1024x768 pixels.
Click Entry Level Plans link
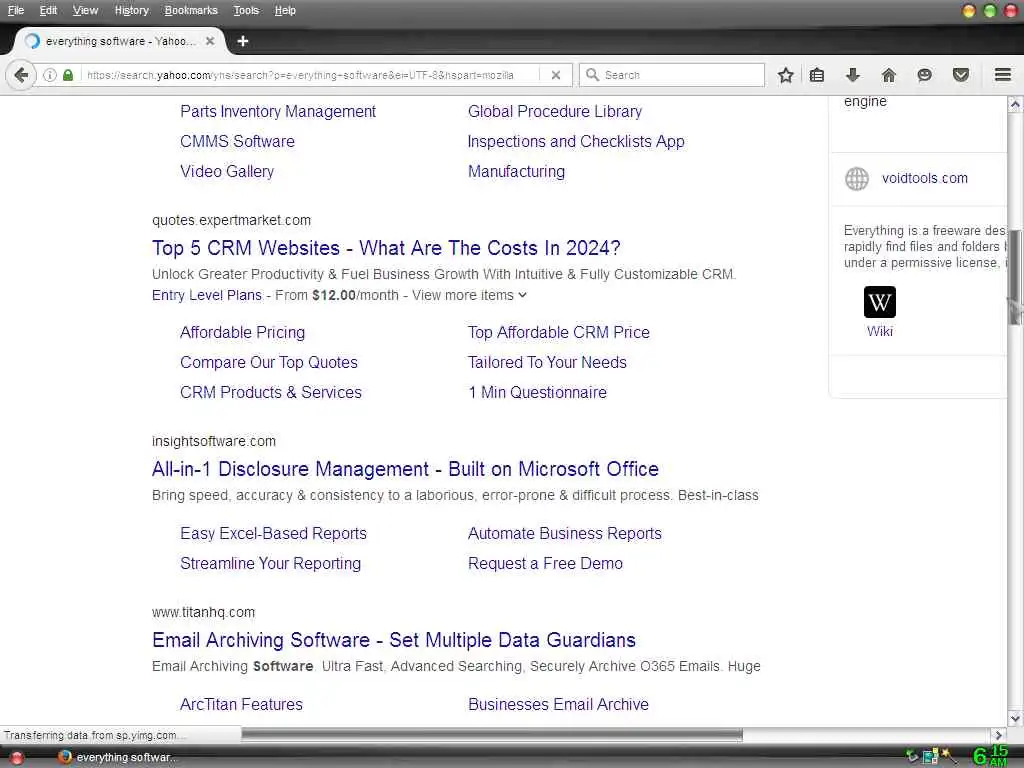[206, 295]
